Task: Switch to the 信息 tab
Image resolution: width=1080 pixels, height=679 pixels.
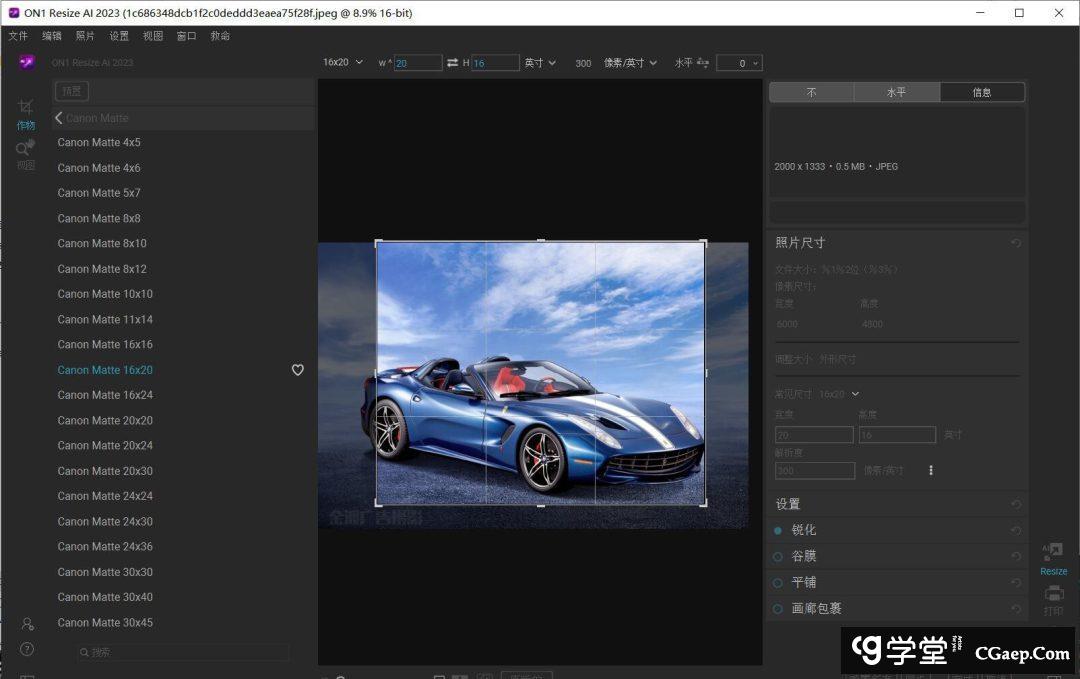Action: [x=982, y=92]
